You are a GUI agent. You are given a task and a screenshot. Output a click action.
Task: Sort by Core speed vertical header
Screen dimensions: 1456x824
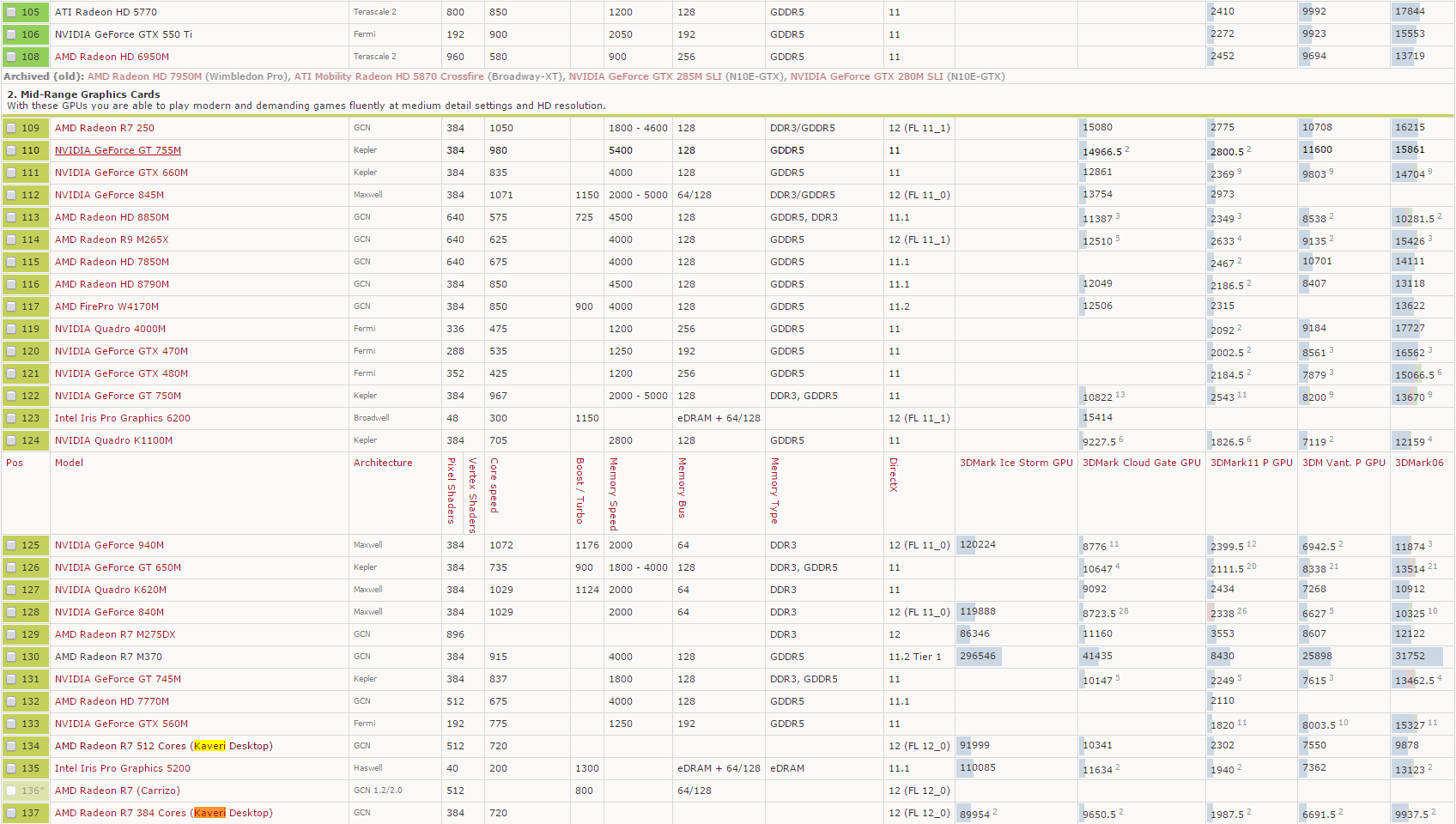[494, 485]
